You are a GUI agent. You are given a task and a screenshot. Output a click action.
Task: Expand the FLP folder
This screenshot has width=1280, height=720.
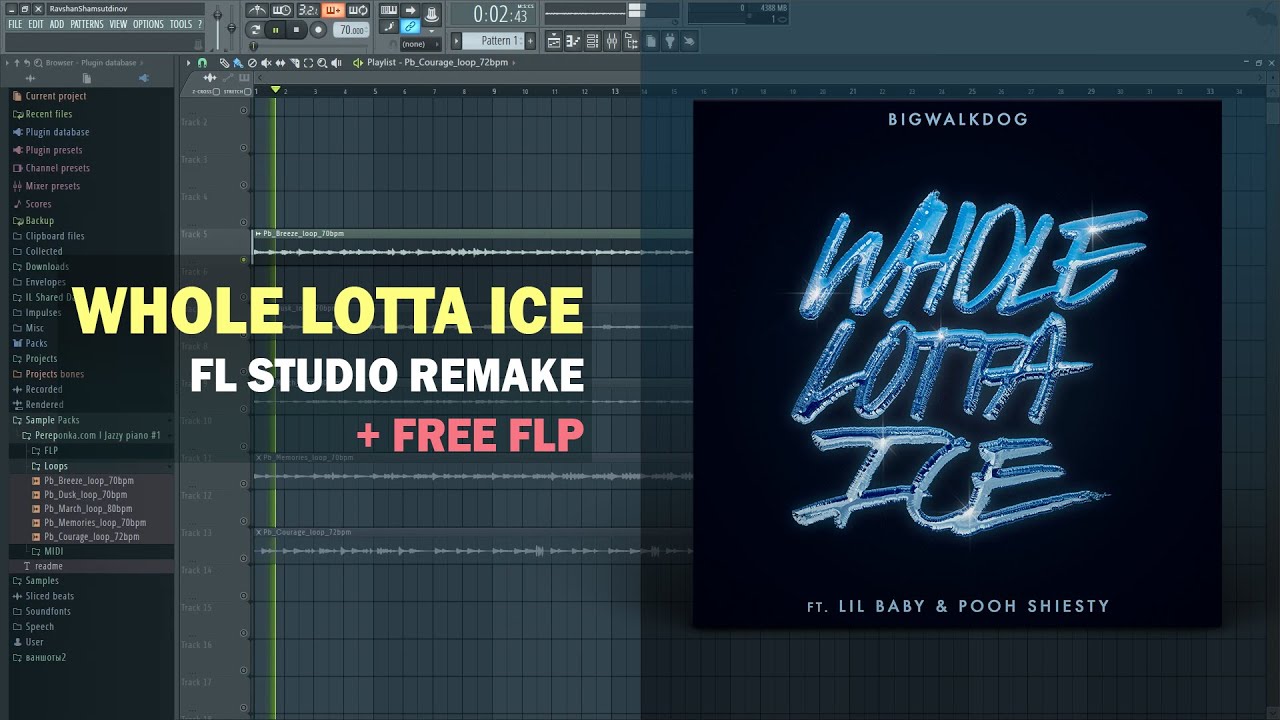pyautogui.click(x=45, y=450)
